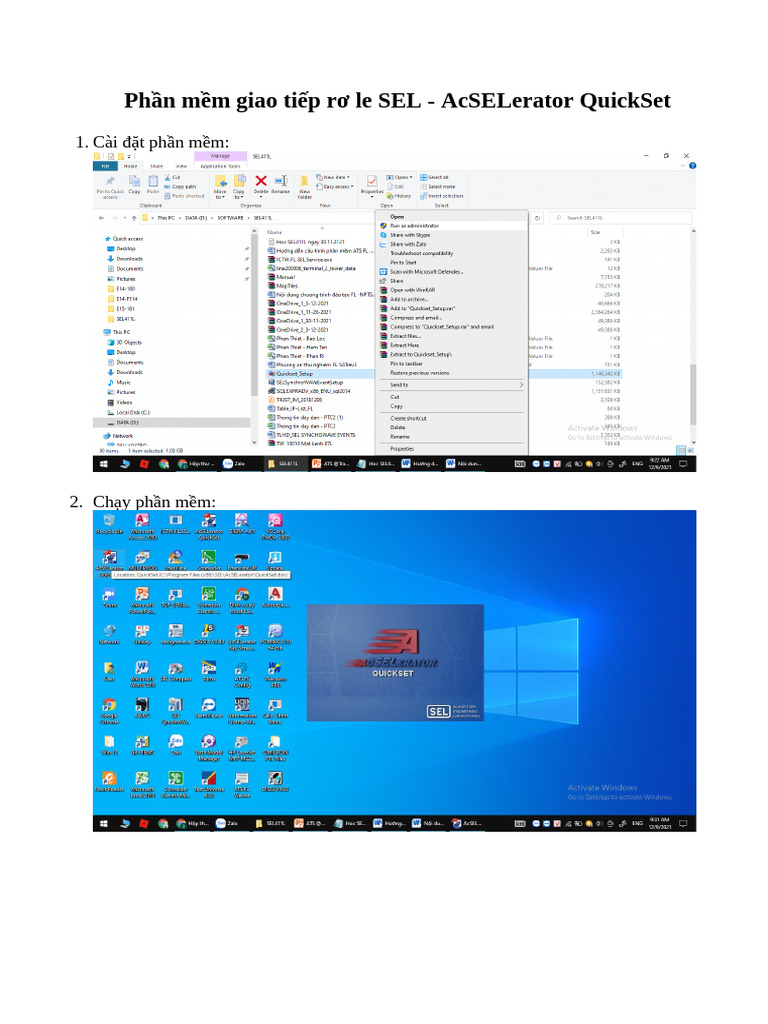Select SELSynchroWAVeEventSetup file in list
Screen dimensions: 768x1024
(x=310, y=383)
